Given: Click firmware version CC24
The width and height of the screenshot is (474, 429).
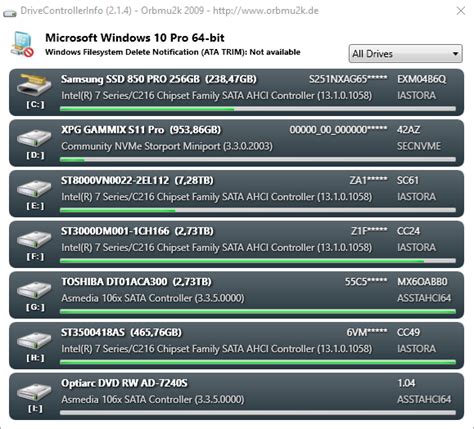Looking at the screenshot, I should coord(408,231).
